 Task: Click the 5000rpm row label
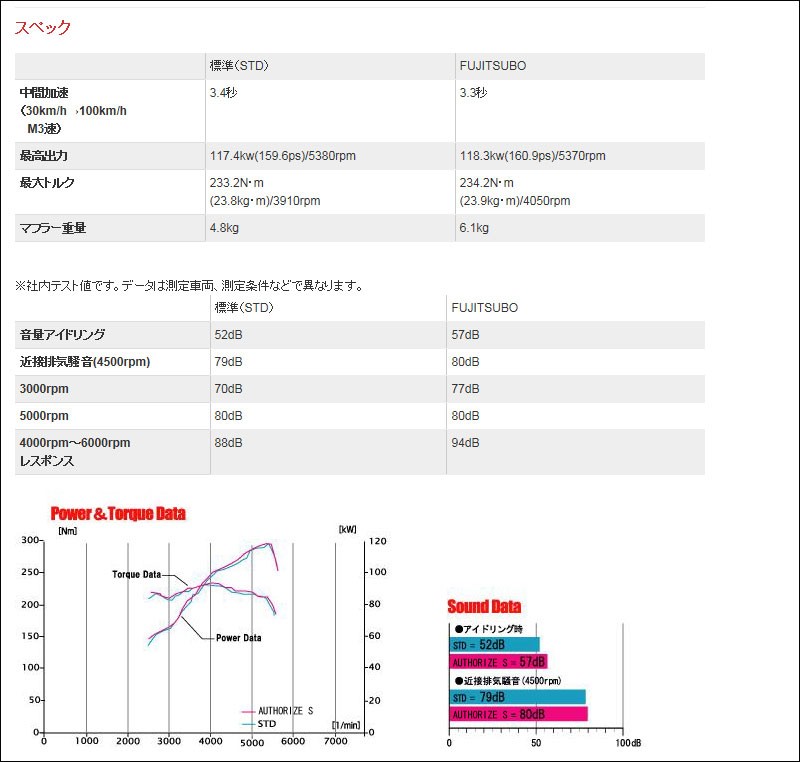(x=44, y=416)
